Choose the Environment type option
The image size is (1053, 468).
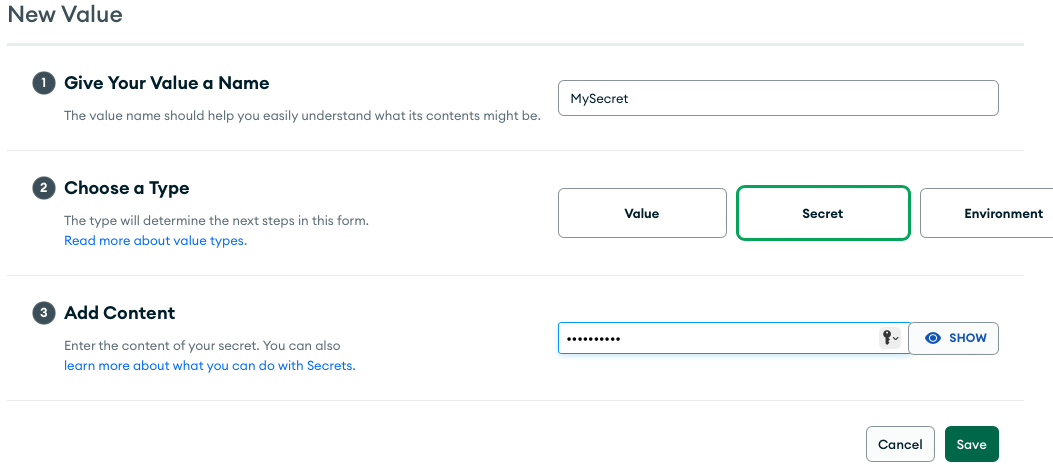point(987,213)
